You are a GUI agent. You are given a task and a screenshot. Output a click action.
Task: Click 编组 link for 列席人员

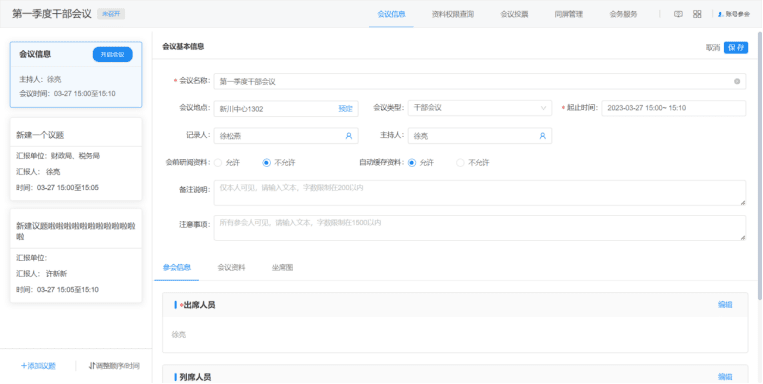pos(725,377)
